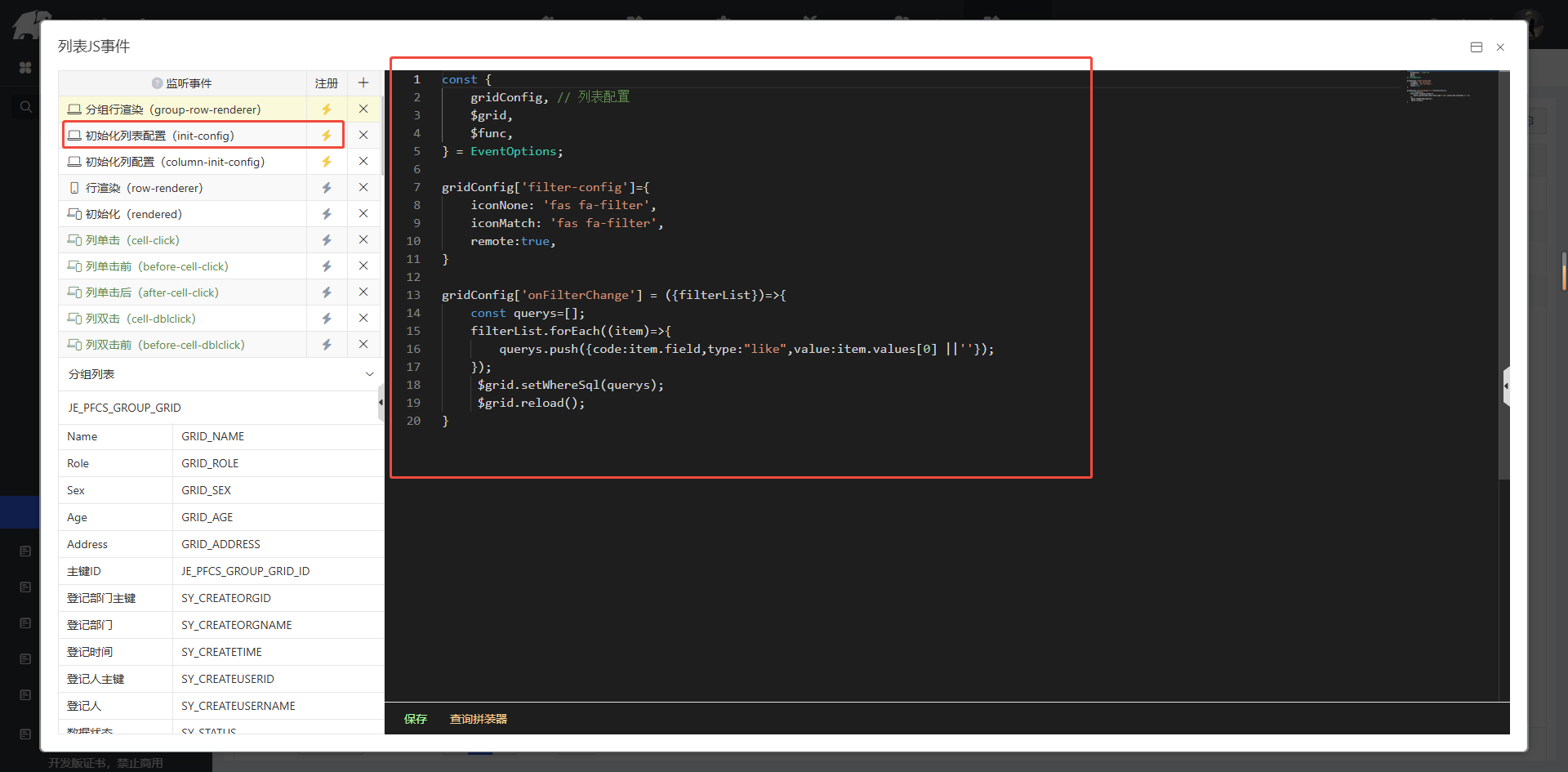Screen dimensions: 1568x772
Task: Remove the after-cell-click event row
Action: [363, 292]
